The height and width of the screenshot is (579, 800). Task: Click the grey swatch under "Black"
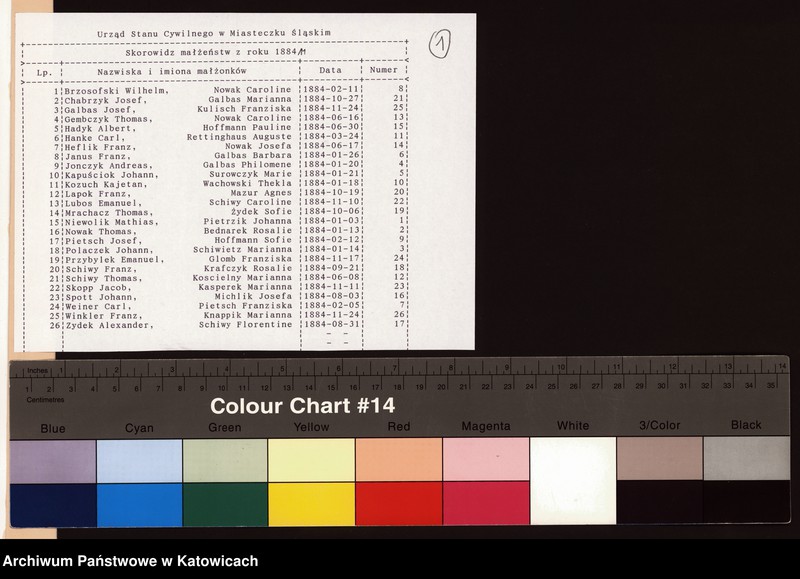746,458
